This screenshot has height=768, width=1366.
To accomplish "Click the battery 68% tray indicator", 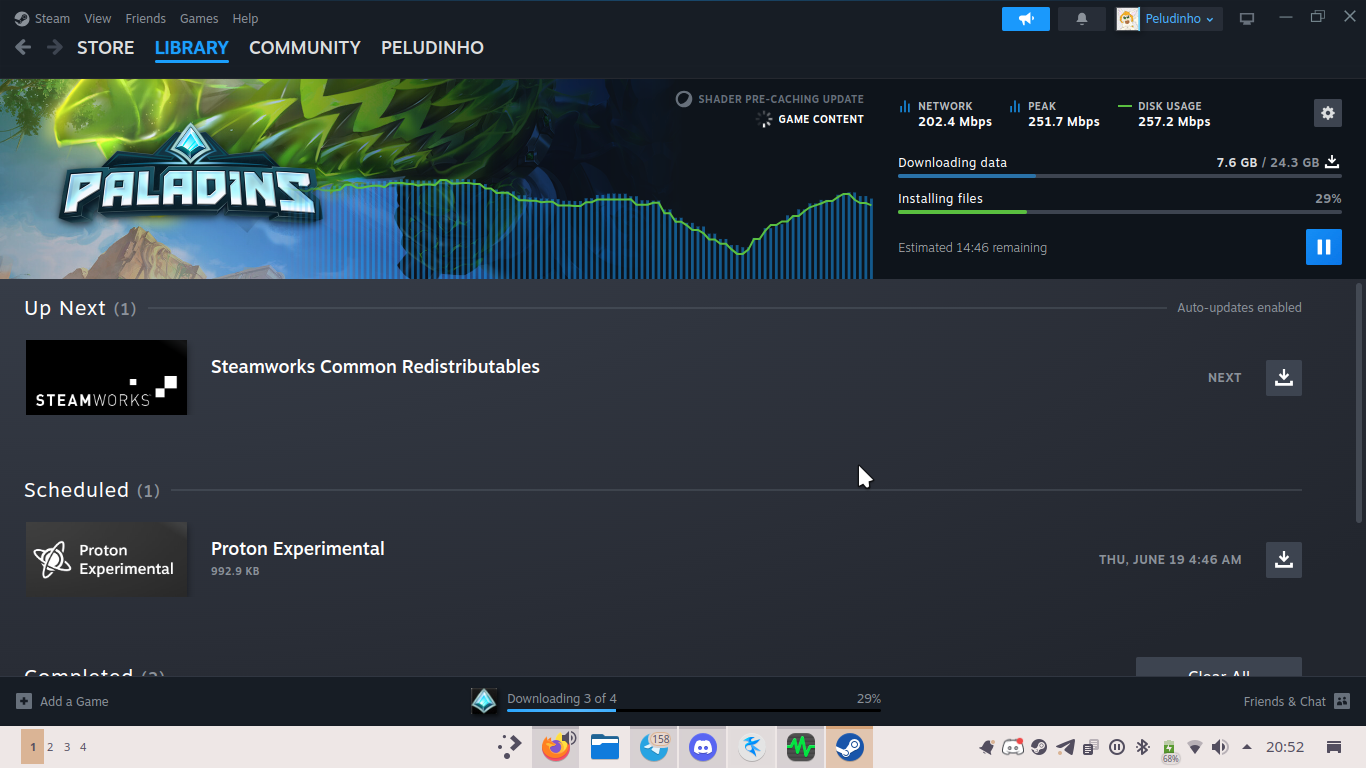I will pyautogui.click(x=1169, y=751).
